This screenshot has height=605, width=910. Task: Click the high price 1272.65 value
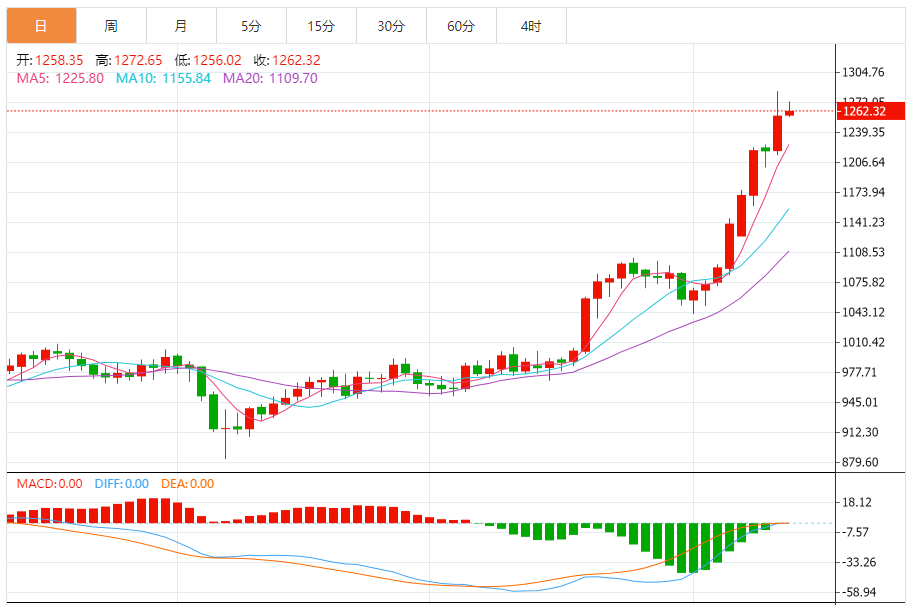[138, 60]
